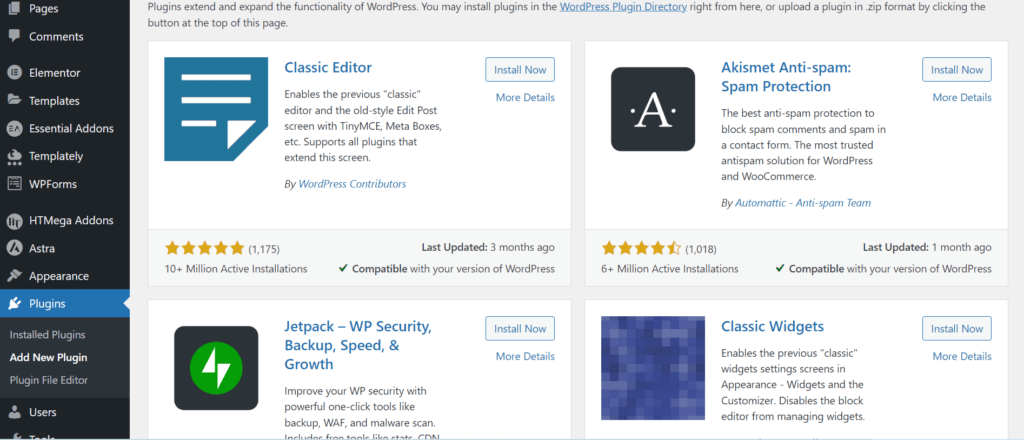The image size is (1024, 440).
Task: Click the Jetpack plugin title link
Action: (x=358, y=345)
